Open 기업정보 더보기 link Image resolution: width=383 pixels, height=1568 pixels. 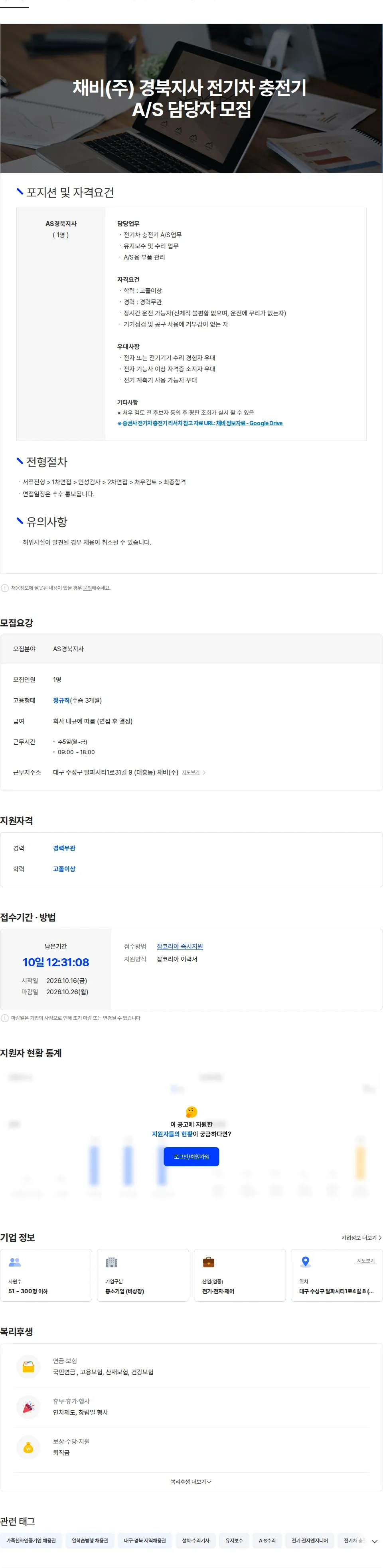coord(361,1237)
